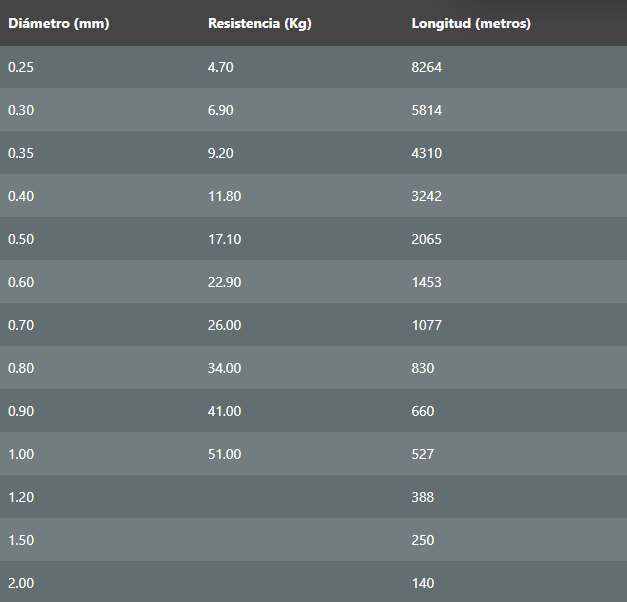Select the 6.90 resistance cell
The width and height of the screenshot is (627, 602).
(221, 110)
